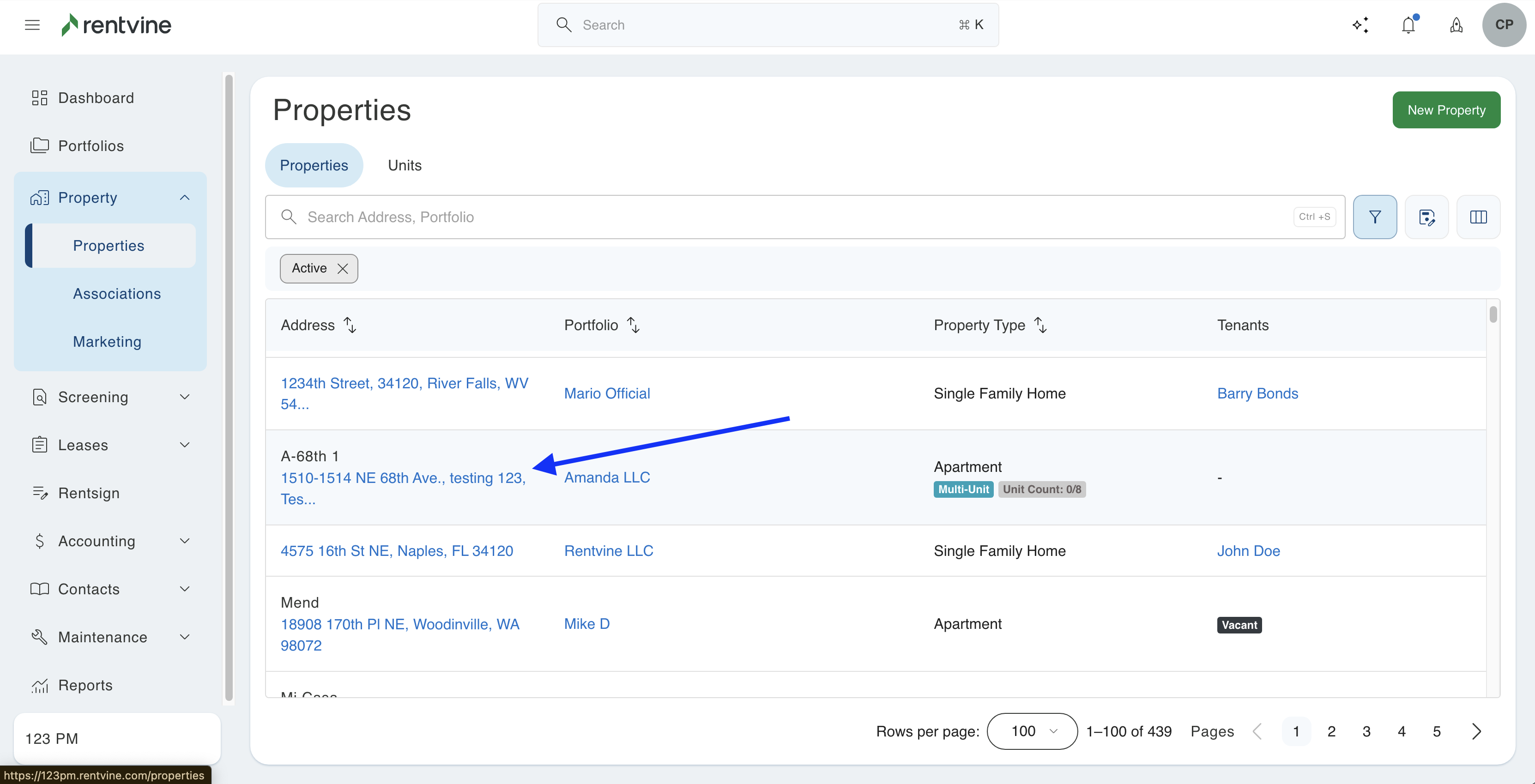Image resolution: width=1535 pixels, height=784 pixels.
Task: Open Associations in the sidebar
Action: click(117, 294)
